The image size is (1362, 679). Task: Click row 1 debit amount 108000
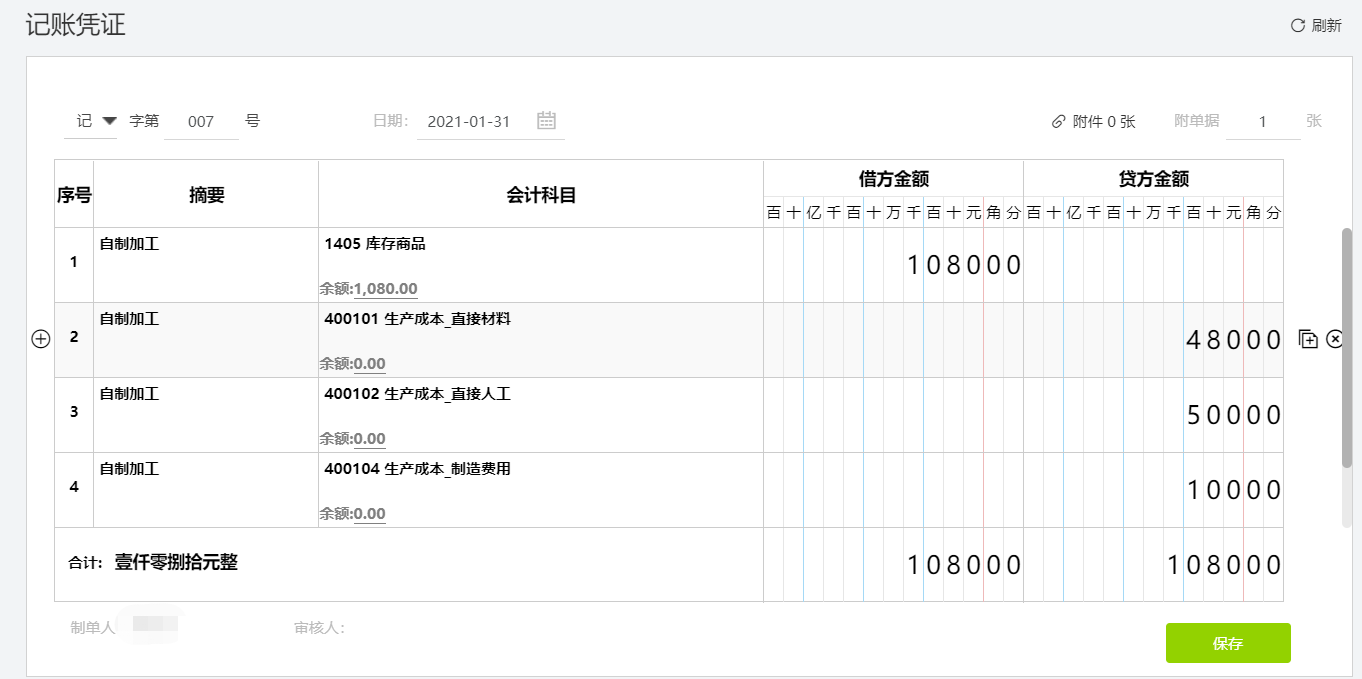tap(964, 265)
